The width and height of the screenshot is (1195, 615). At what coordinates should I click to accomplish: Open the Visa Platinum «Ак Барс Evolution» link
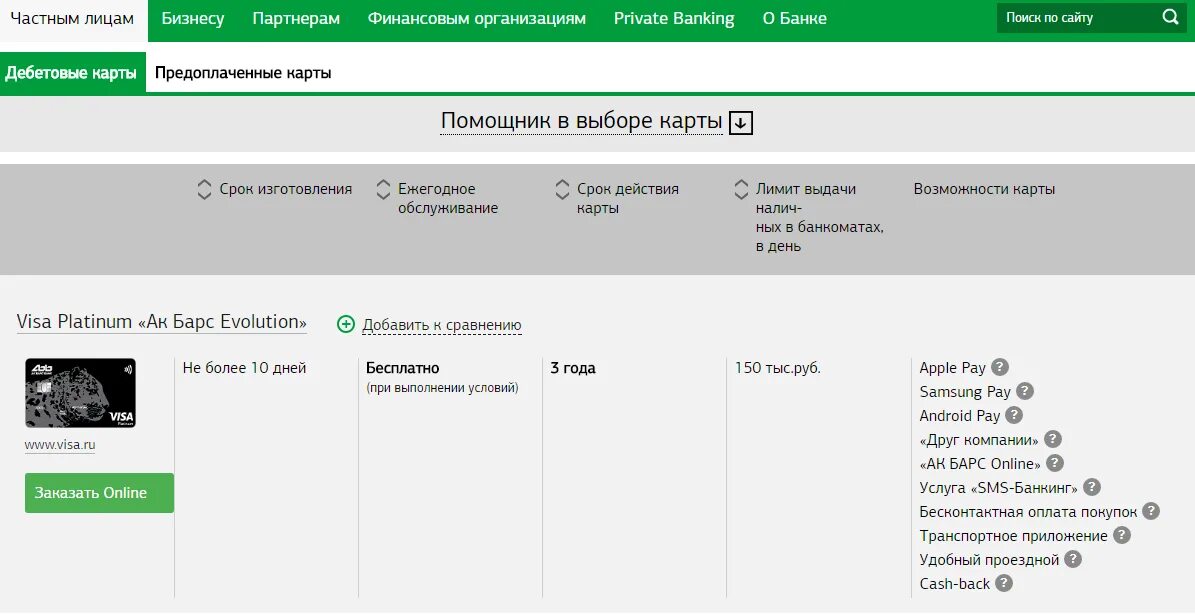point(162,322)
